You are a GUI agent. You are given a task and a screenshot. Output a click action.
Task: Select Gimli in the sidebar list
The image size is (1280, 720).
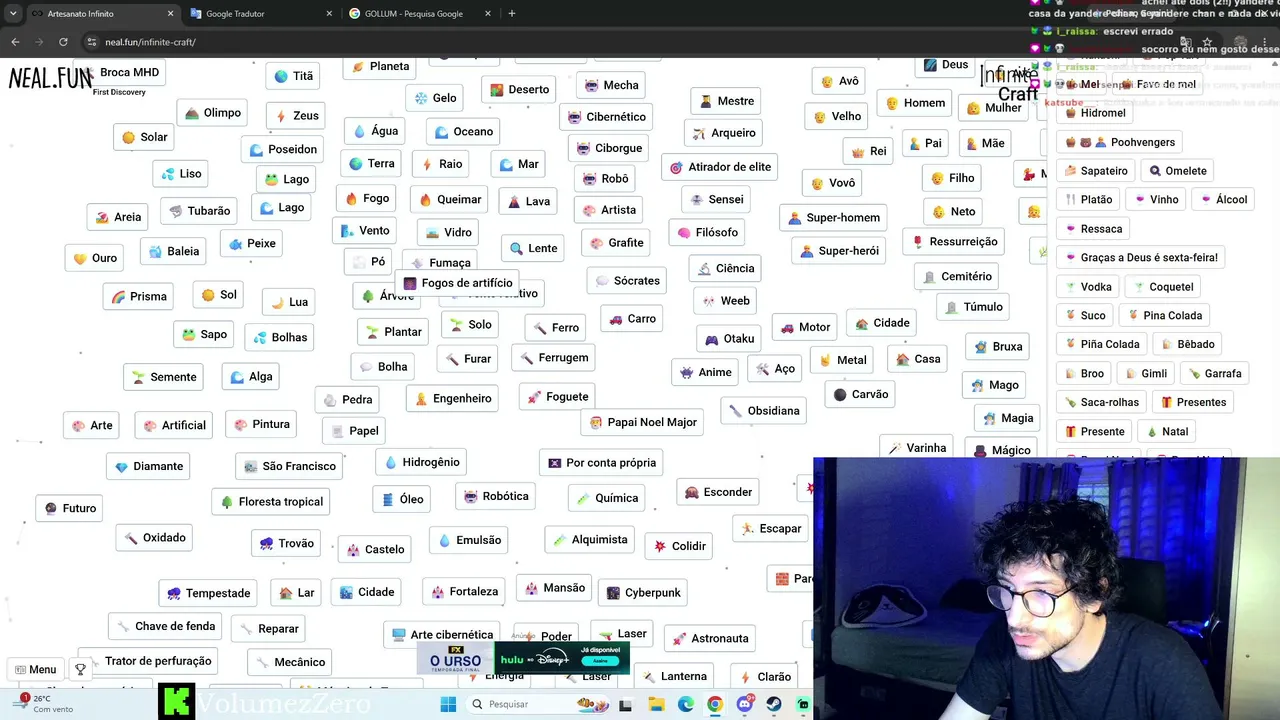coord(1145,373)
